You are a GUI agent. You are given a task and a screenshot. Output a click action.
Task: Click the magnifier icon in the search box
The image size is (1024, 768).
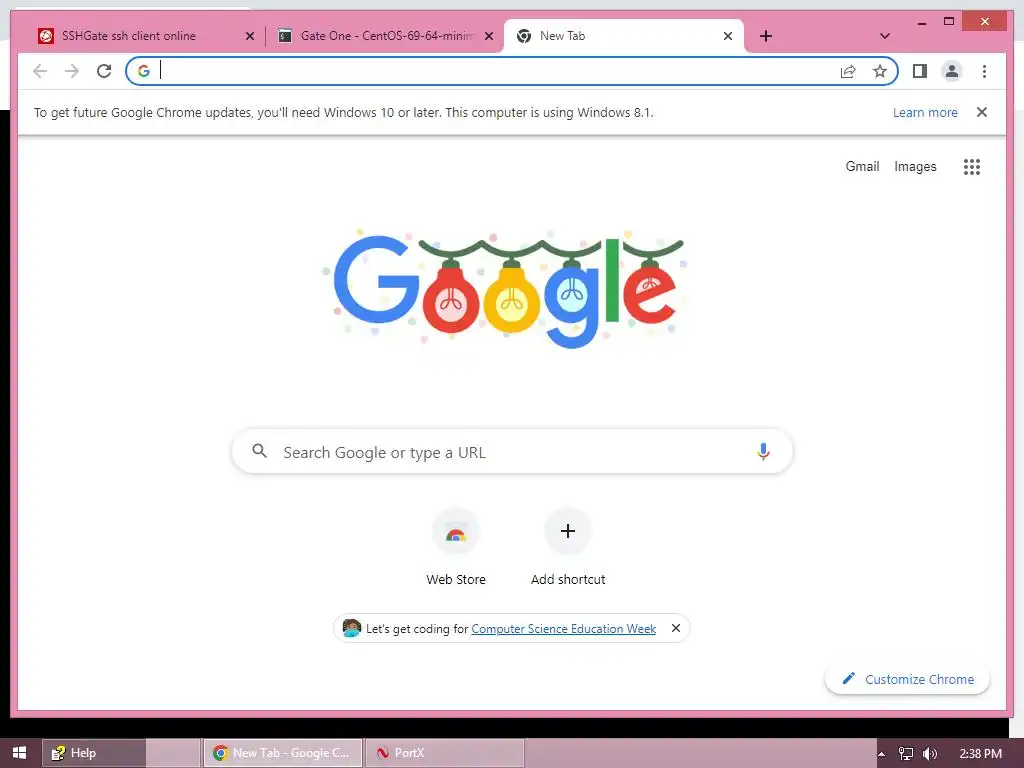coord(259,451)
